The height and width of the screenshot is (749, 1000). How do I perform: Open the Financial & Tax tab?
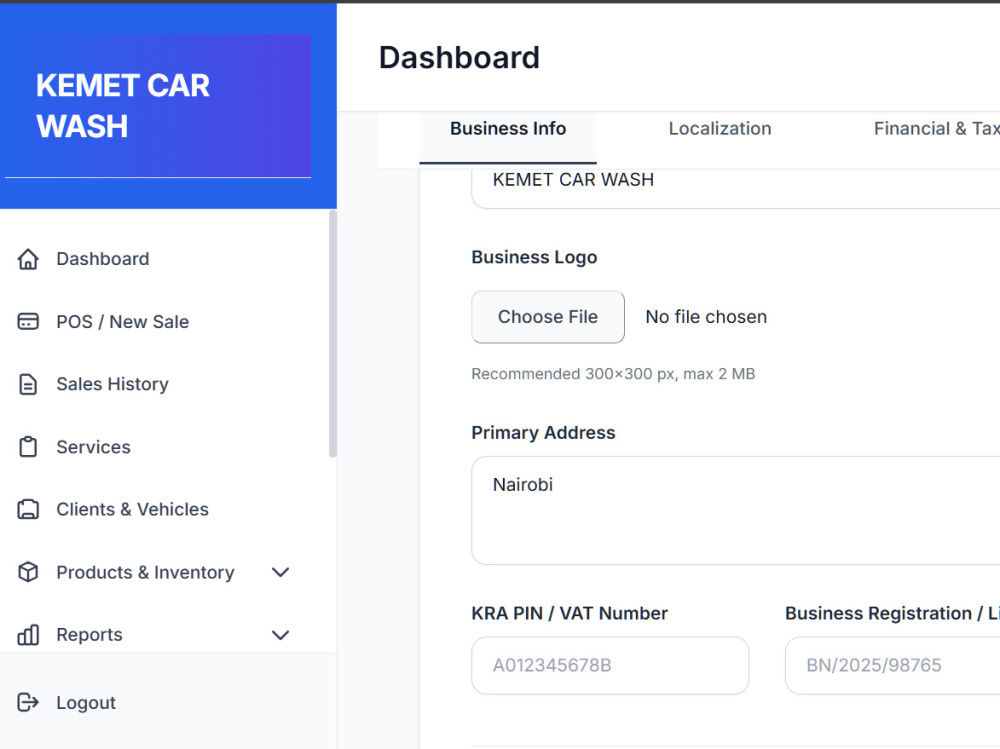tap(936, 129)
